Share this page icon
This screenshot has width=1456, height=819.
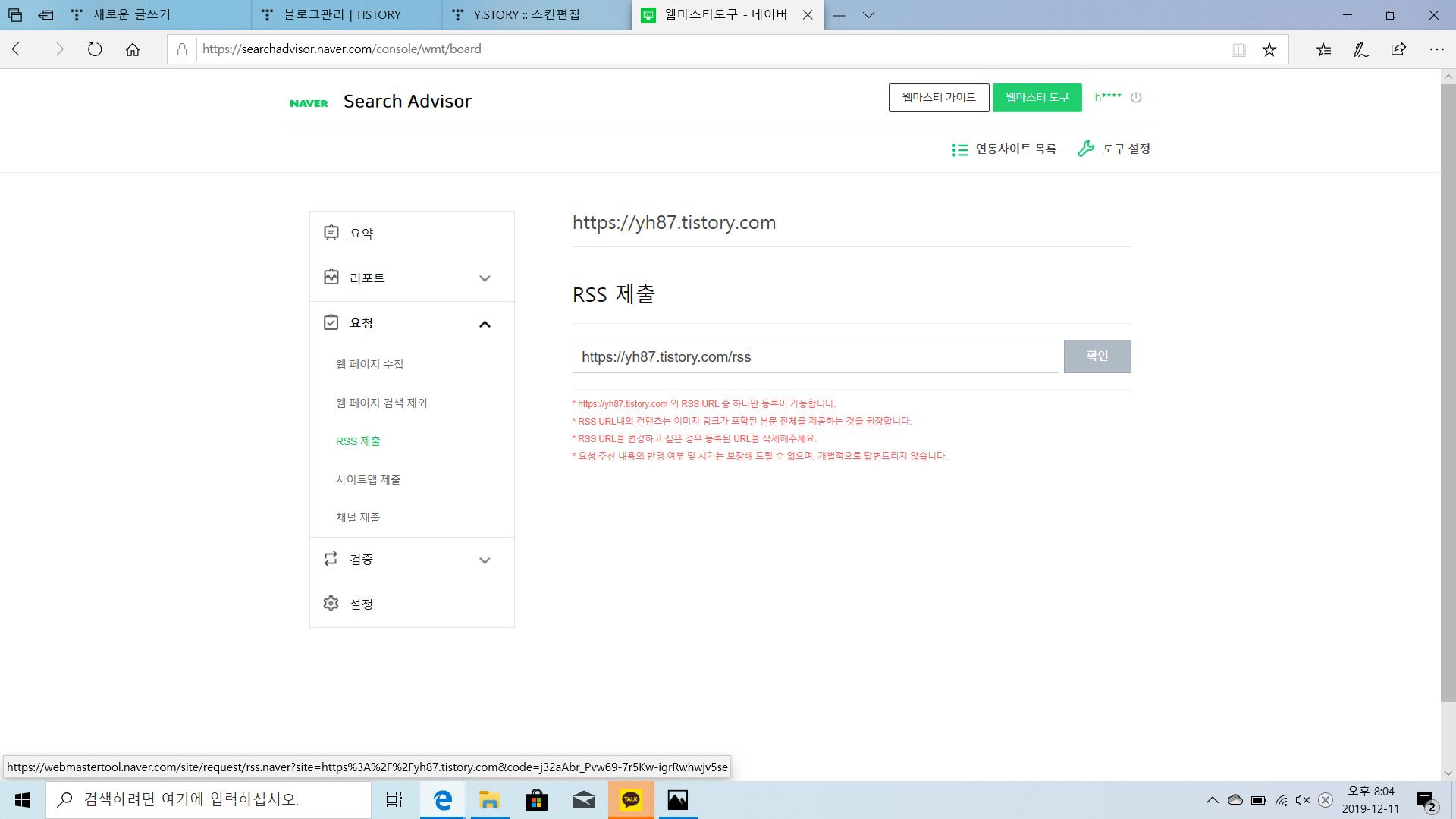click(x=1399, y=49)
